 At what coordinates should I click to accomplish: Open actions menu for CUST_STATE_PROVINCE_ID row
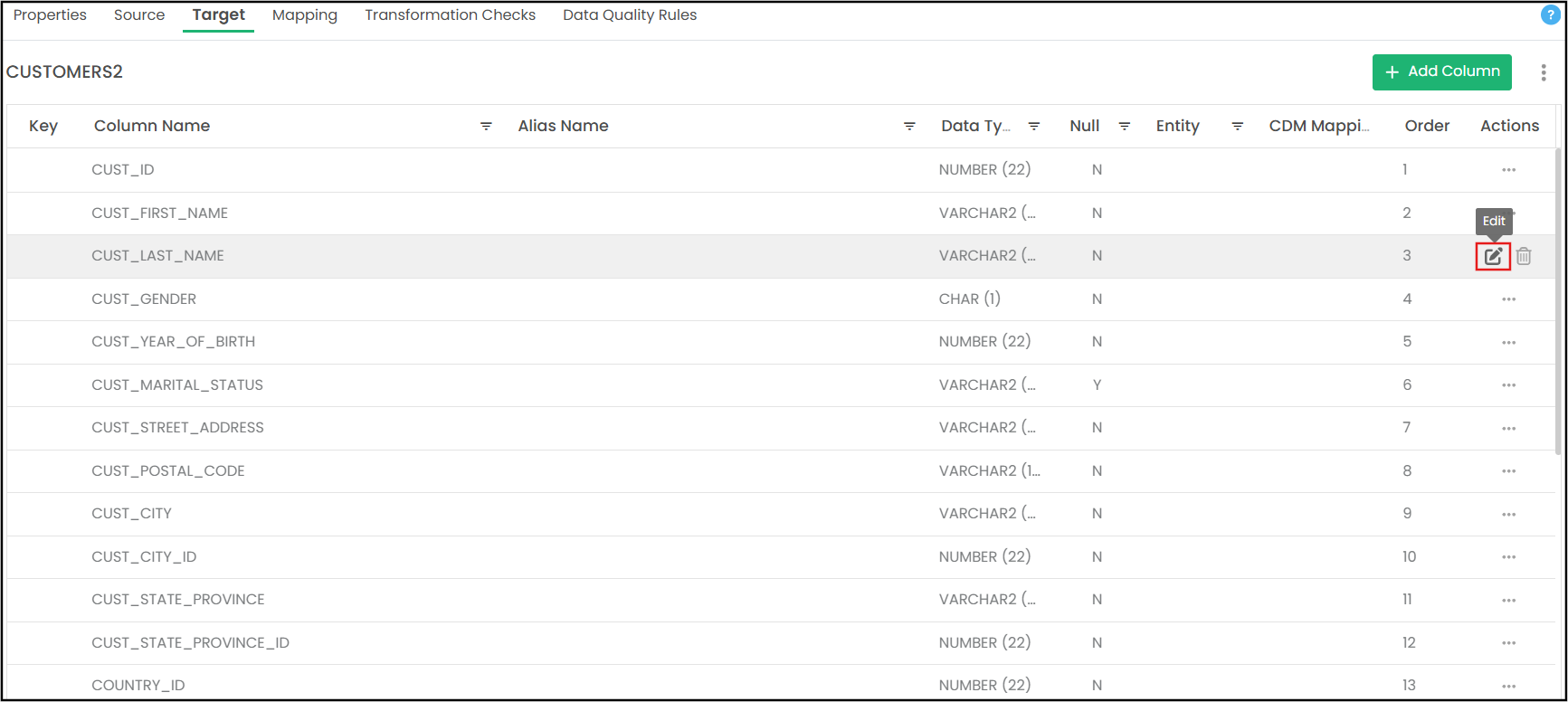[1508, 643]
